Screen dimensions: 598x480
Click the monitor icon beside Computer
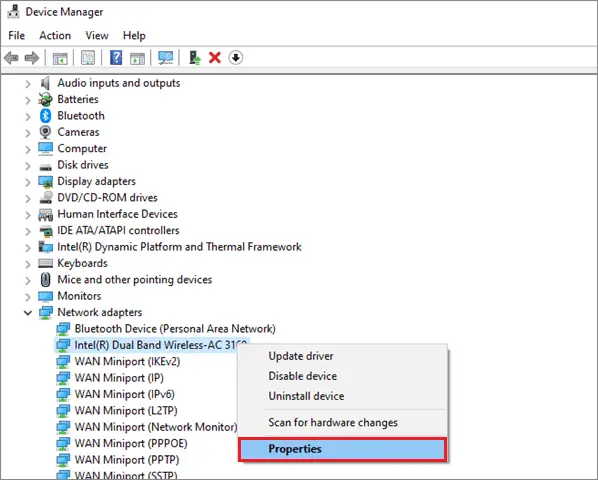45,148
